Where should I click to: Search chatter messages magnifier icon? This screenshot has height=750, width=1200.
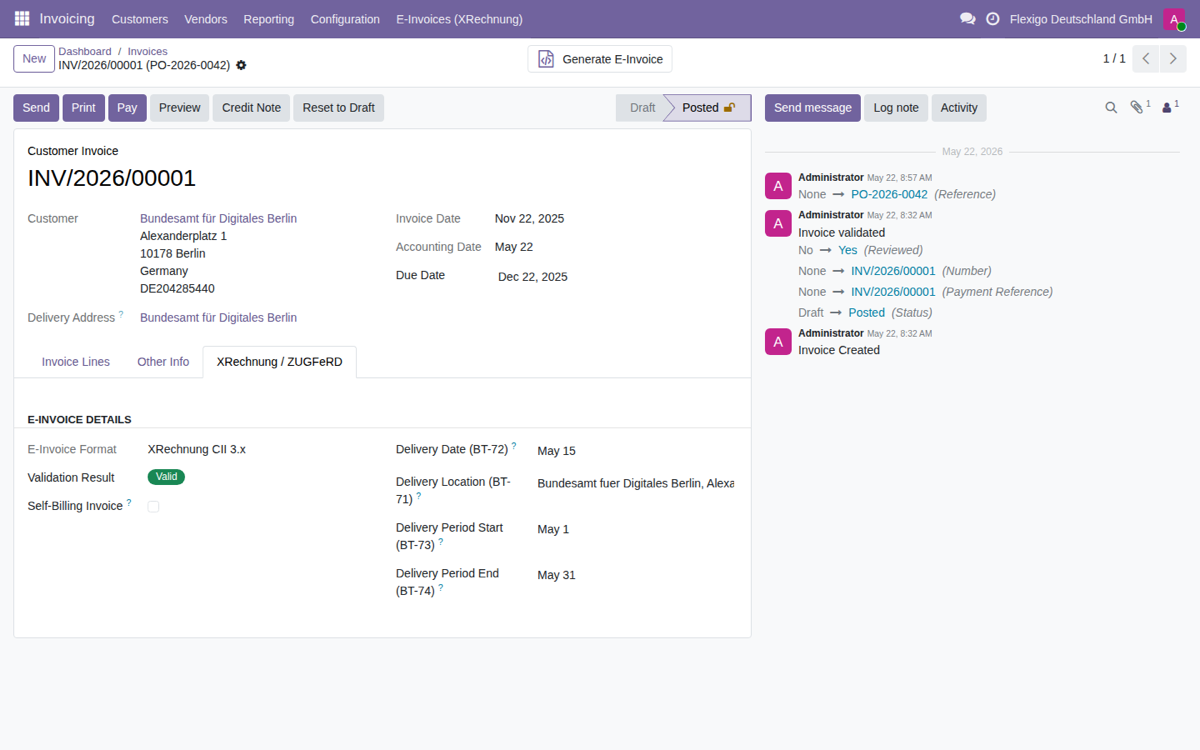(1111, 108)
